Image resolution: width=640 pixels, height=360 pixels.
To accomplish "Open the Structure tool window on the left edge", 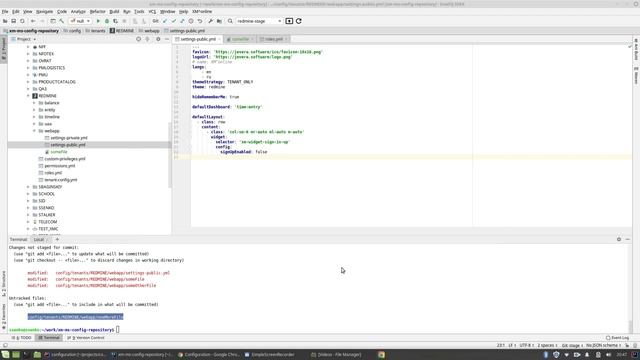I will click(x=4, y=283).
